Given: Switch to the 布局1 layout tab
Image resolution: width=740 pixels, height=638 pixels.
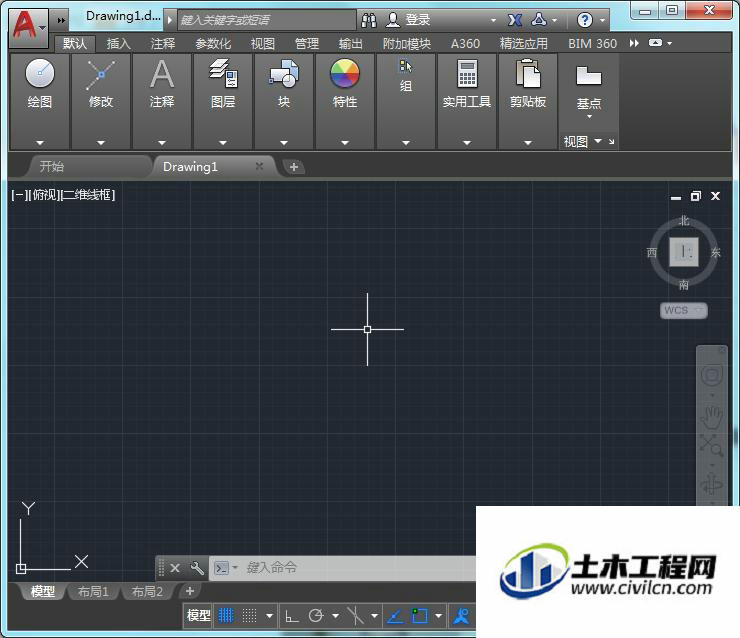Looking at the screenshot, I should click(93, 591).
